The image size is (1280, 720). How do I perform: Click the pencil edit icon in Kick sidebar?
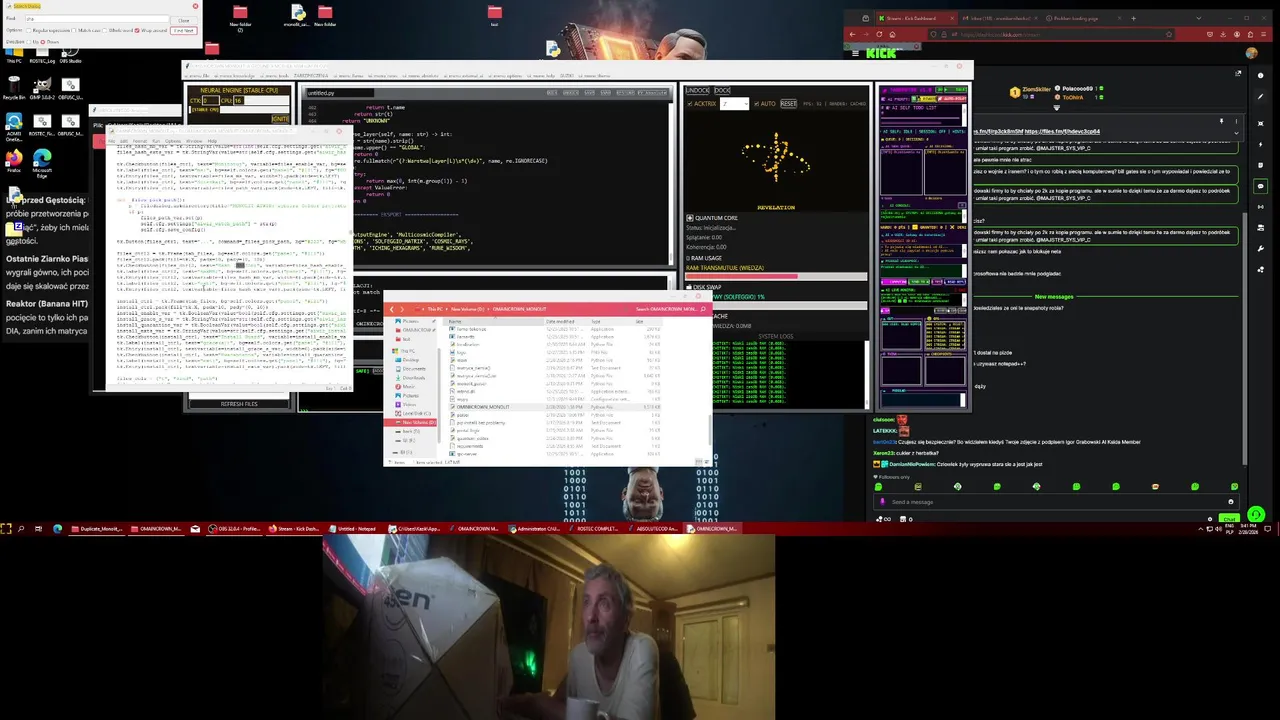point(1260,96)
